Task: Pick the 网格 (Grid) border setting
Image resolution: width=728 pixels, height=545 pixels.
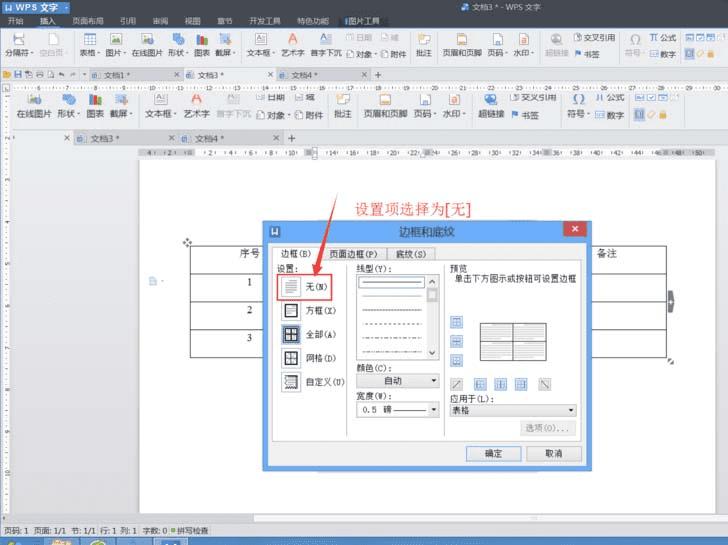Action: pyautogui.click(x=304, y=358)
